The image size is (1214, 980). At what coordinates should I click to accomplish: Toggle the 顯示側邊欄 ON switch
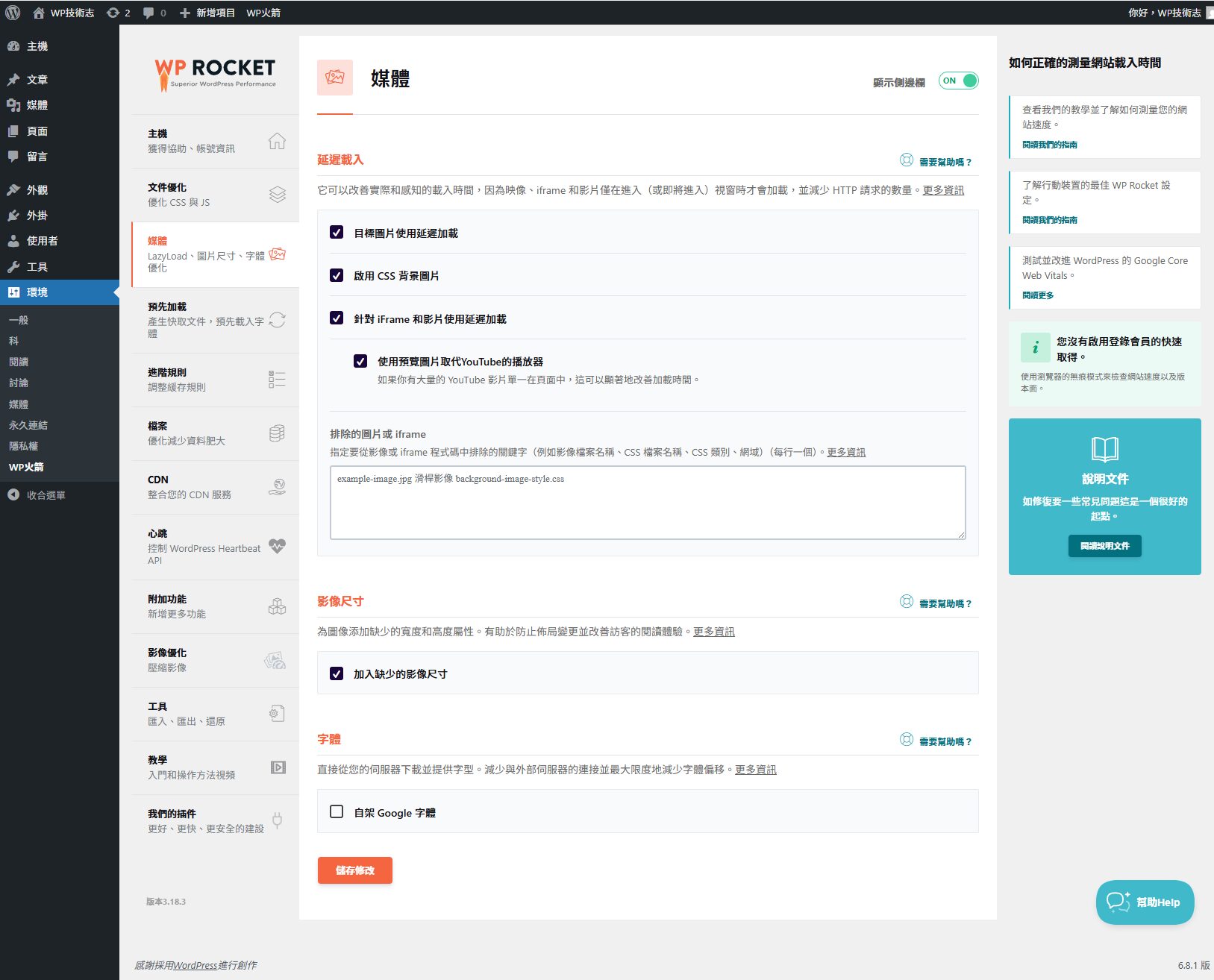pos(958,81)
